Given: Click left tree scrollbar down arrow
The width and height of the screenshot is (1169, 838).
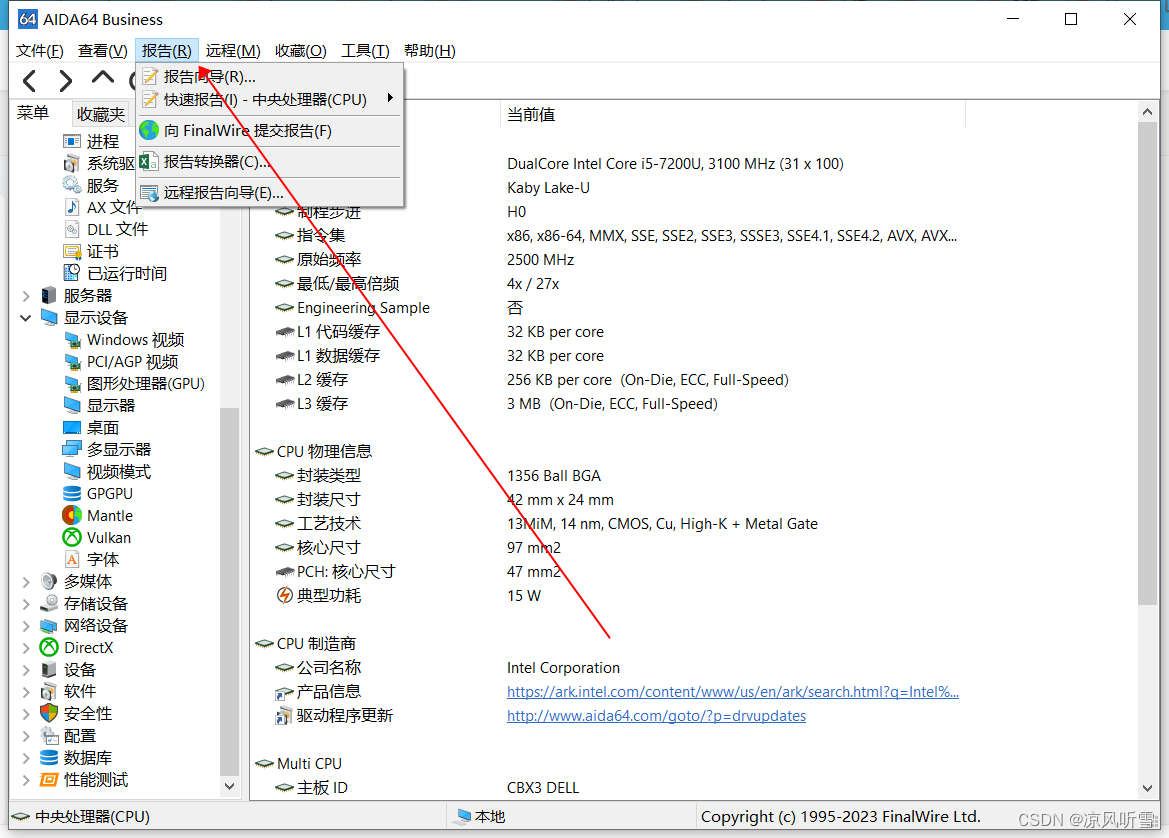Looking at the screenshot, I should tap(230, 787).
